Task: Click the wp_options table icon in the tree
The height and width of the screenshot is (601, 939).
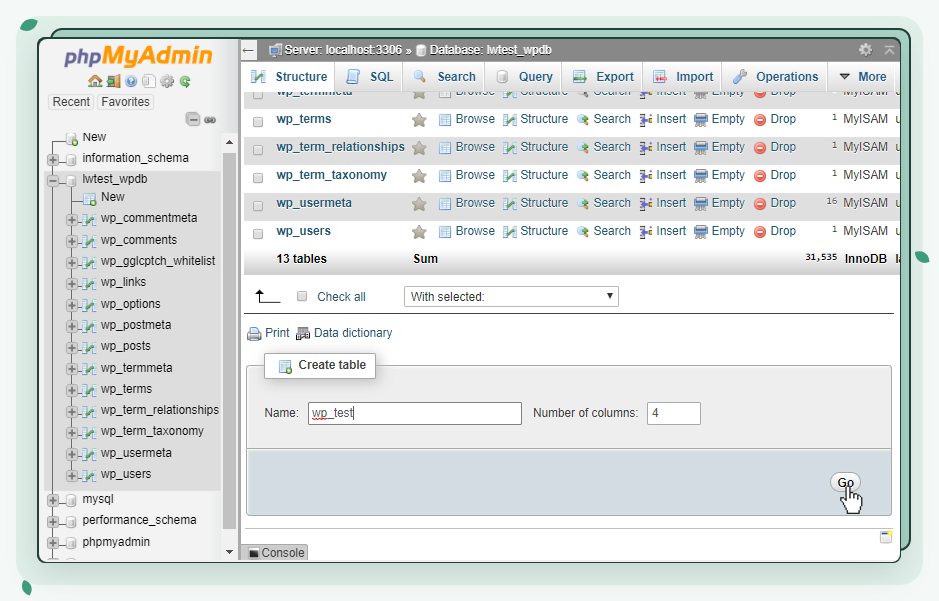Action: click(x=89, y=305)
